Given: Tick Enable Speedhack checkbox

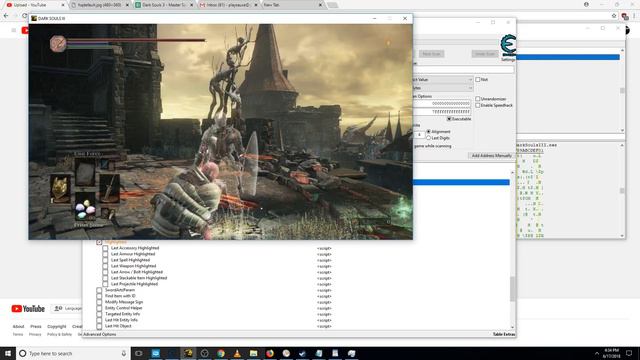Looking at the screenshot, I should click(478, 105).
